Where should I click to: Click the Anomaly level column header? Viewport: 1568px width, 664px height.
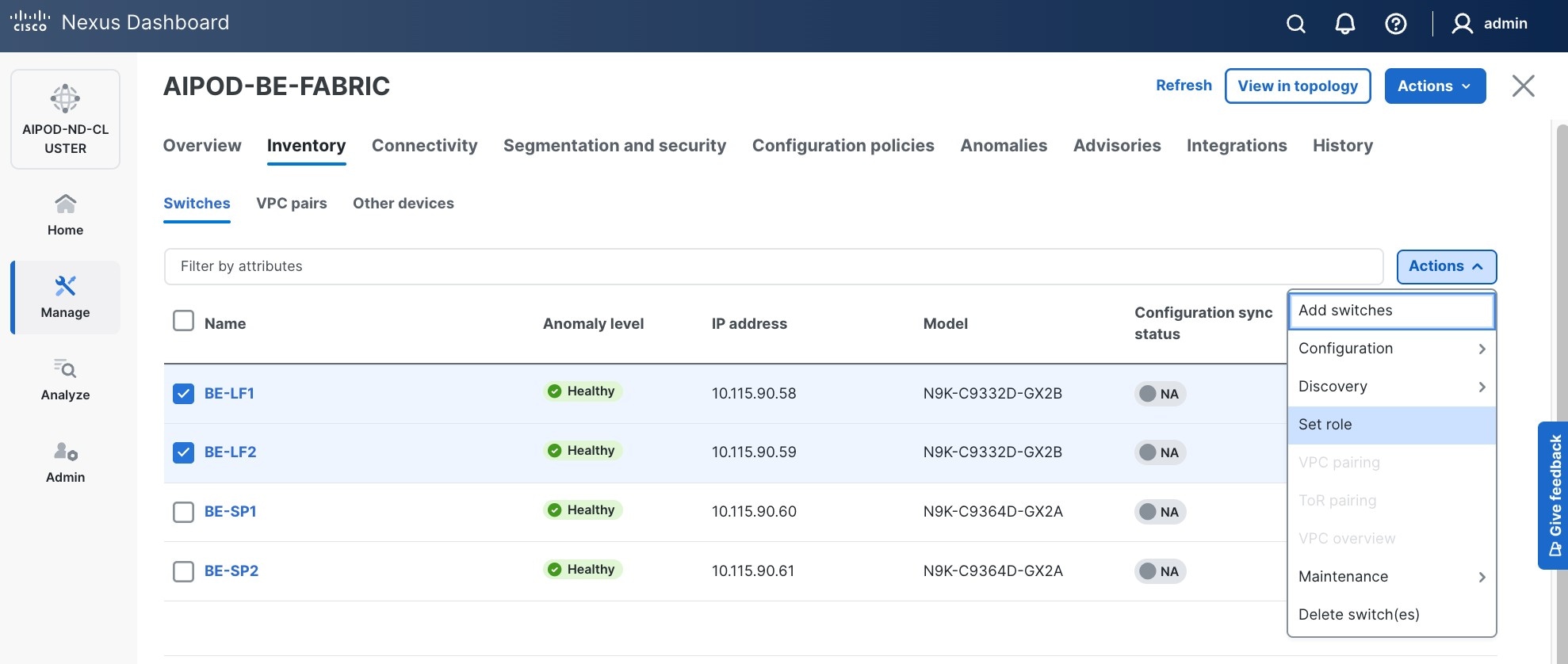[593, 324]
